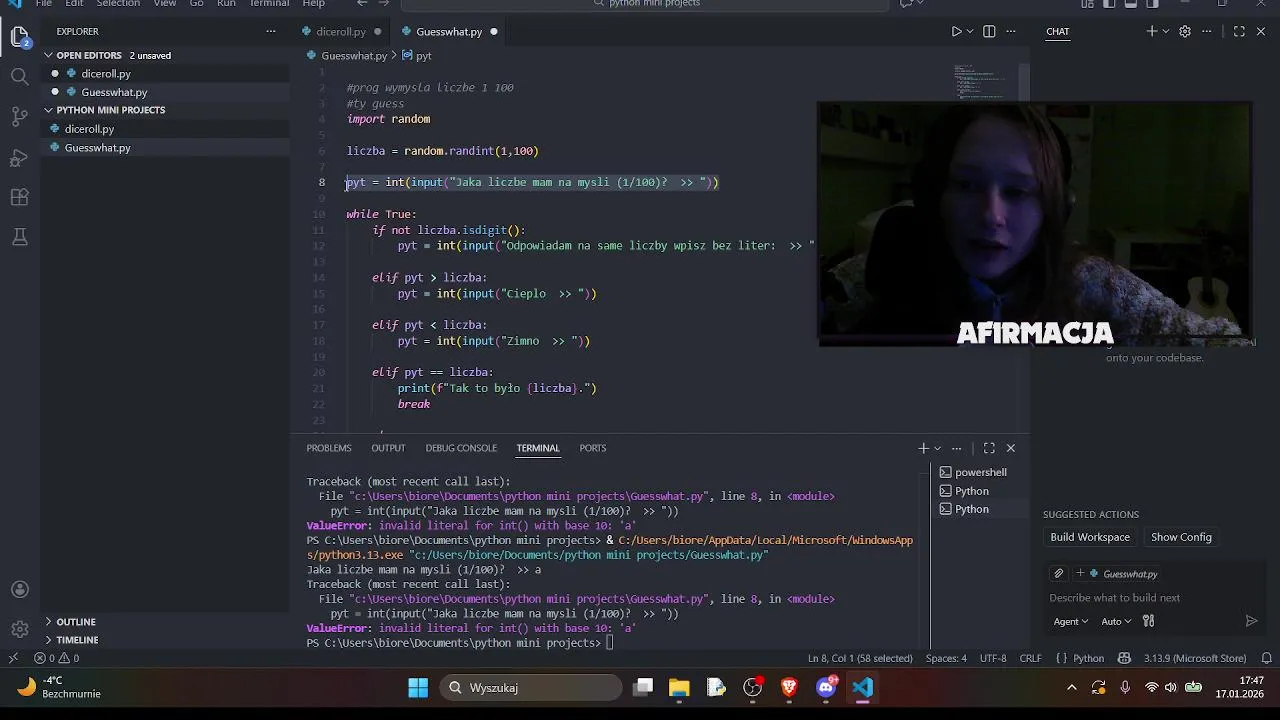Change encoding via UTF-8 status item
This screenshot has width=1280, height=720.
pyautogui.click(x=993, y=658)
